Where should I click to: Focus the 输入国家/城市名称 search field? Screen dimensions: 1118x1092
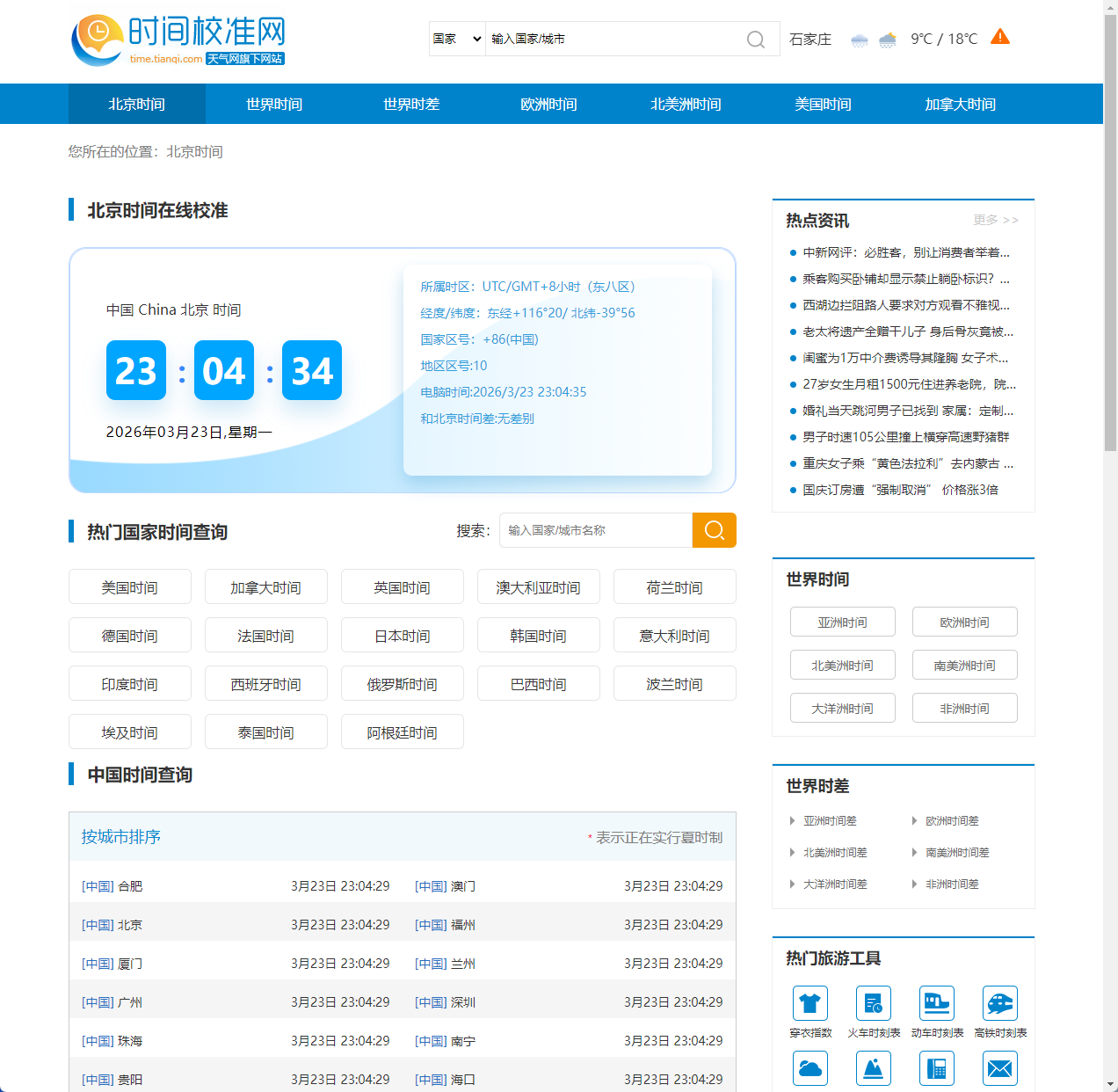pyautogui.click(x=595, y=530)
